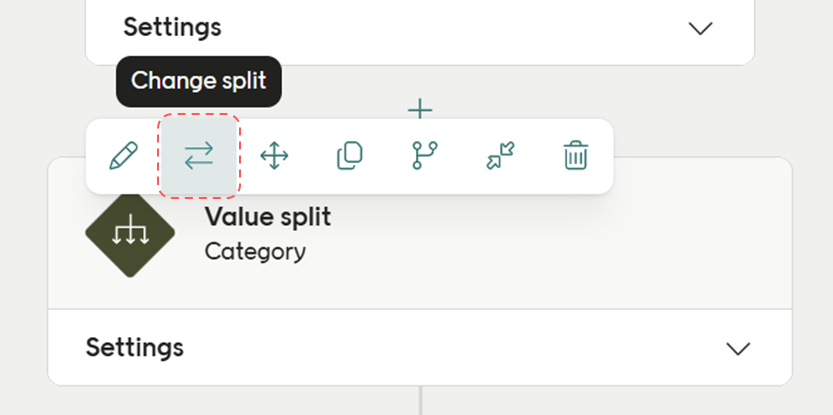The image size is (833, 415).
Task: Click the Category subtitle text
Action: coord(255,251)
